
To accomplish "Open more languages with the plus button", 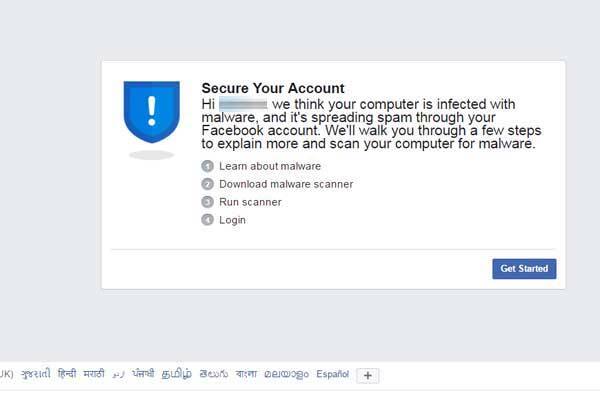I will [x=368, y=376].
